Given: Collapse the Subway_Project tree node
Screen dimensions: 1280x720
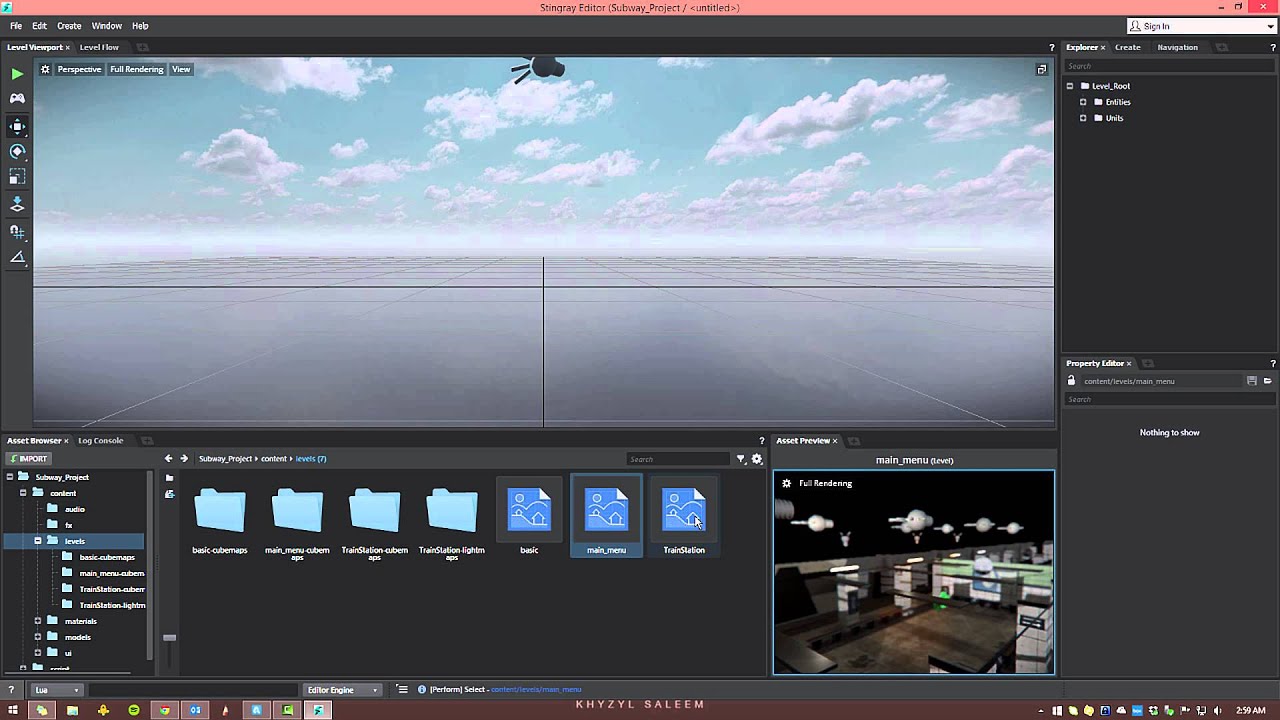Looking at the screenshot, I should [10, 477].
